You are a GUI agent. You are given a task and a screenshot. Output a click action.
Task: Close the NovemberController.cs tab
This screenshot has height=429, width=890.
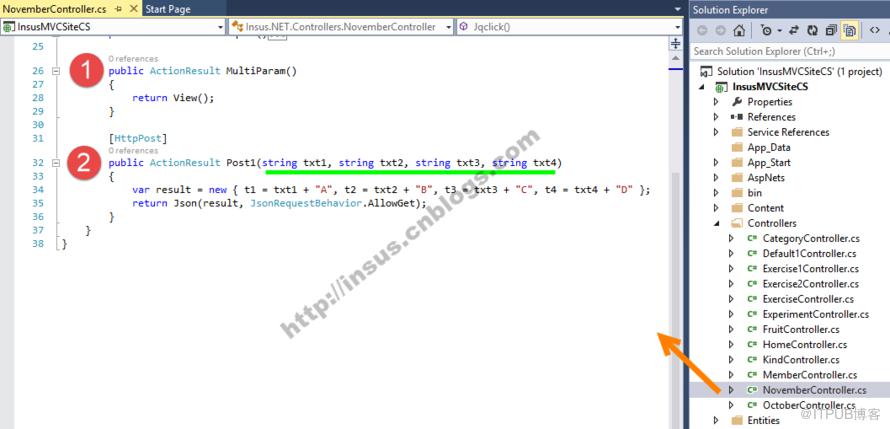(133, 9)
